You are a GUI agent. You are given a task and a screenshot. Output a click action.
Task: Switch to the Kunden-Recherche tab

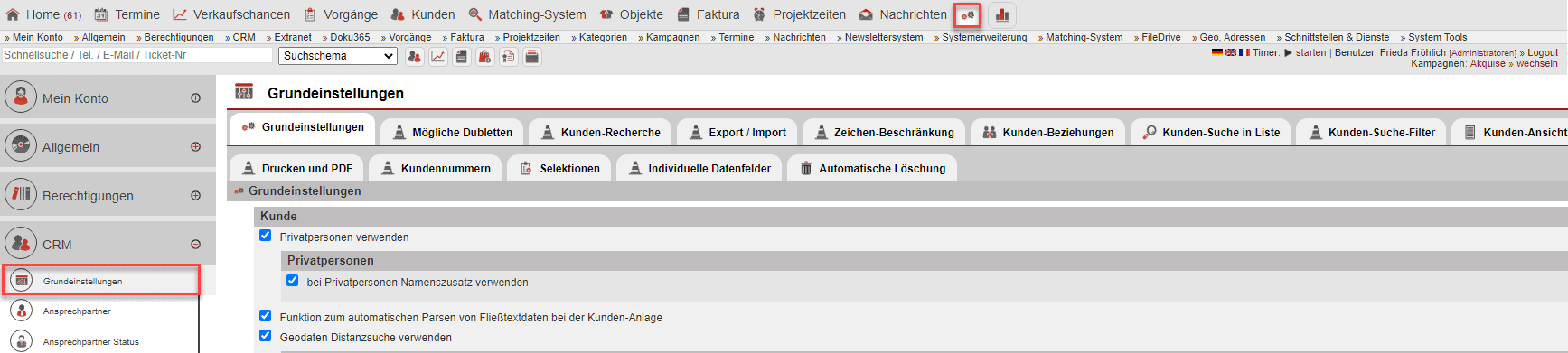[x=600, y=132]
